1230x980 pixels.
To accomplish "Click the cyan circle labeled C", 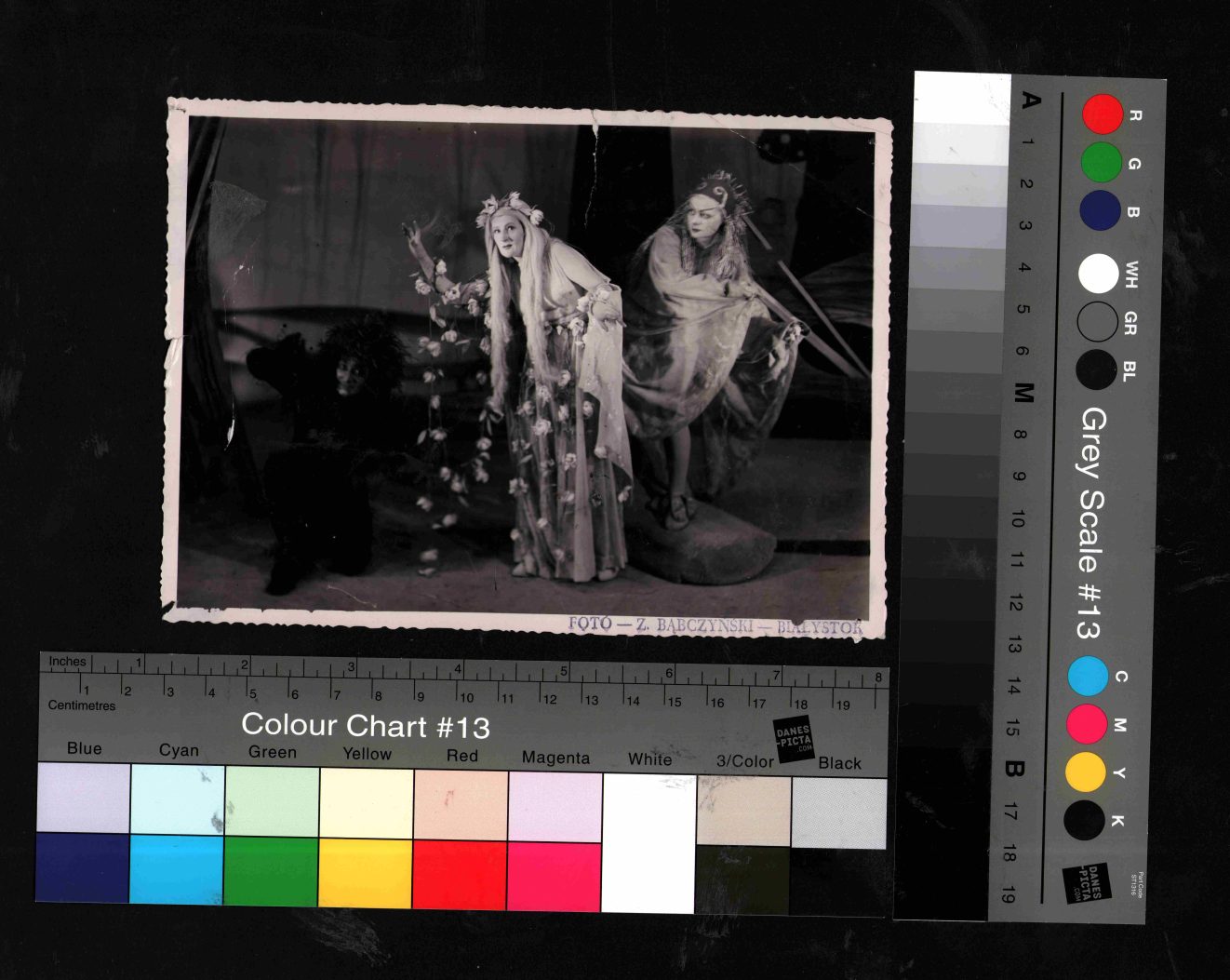I will (x=1088, y=676).
